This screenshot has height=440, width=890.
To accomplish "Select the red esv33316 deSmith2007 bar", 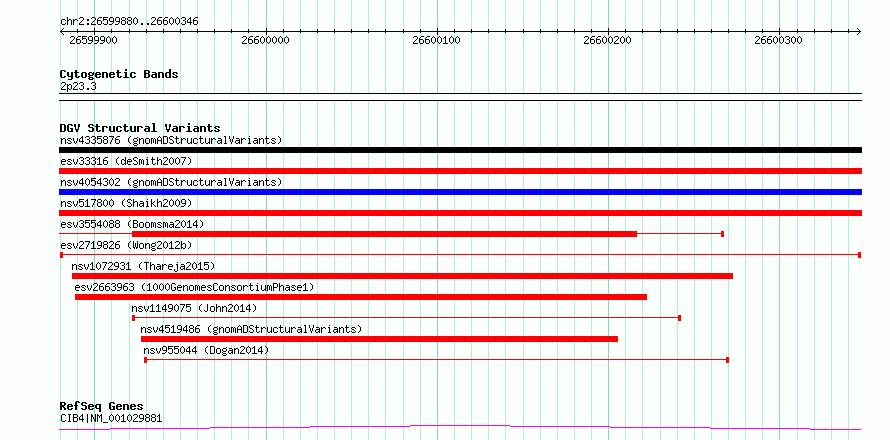I will [460, 171].
